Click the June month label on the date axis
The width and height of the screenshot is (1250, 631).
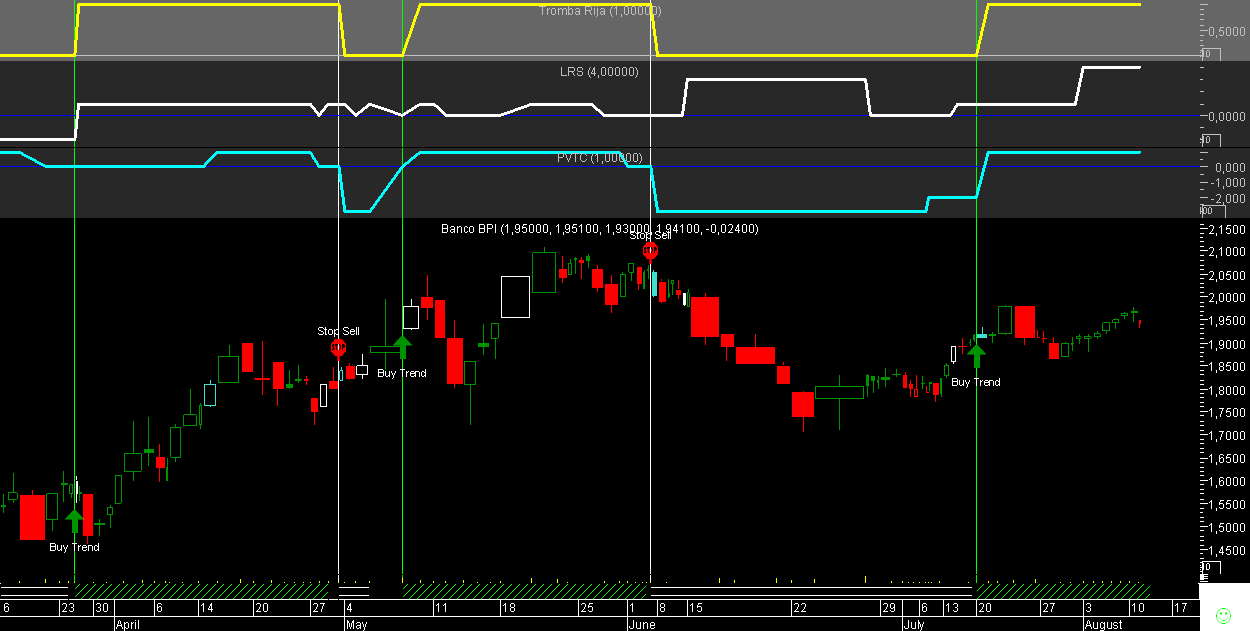[x=641, y=624]
